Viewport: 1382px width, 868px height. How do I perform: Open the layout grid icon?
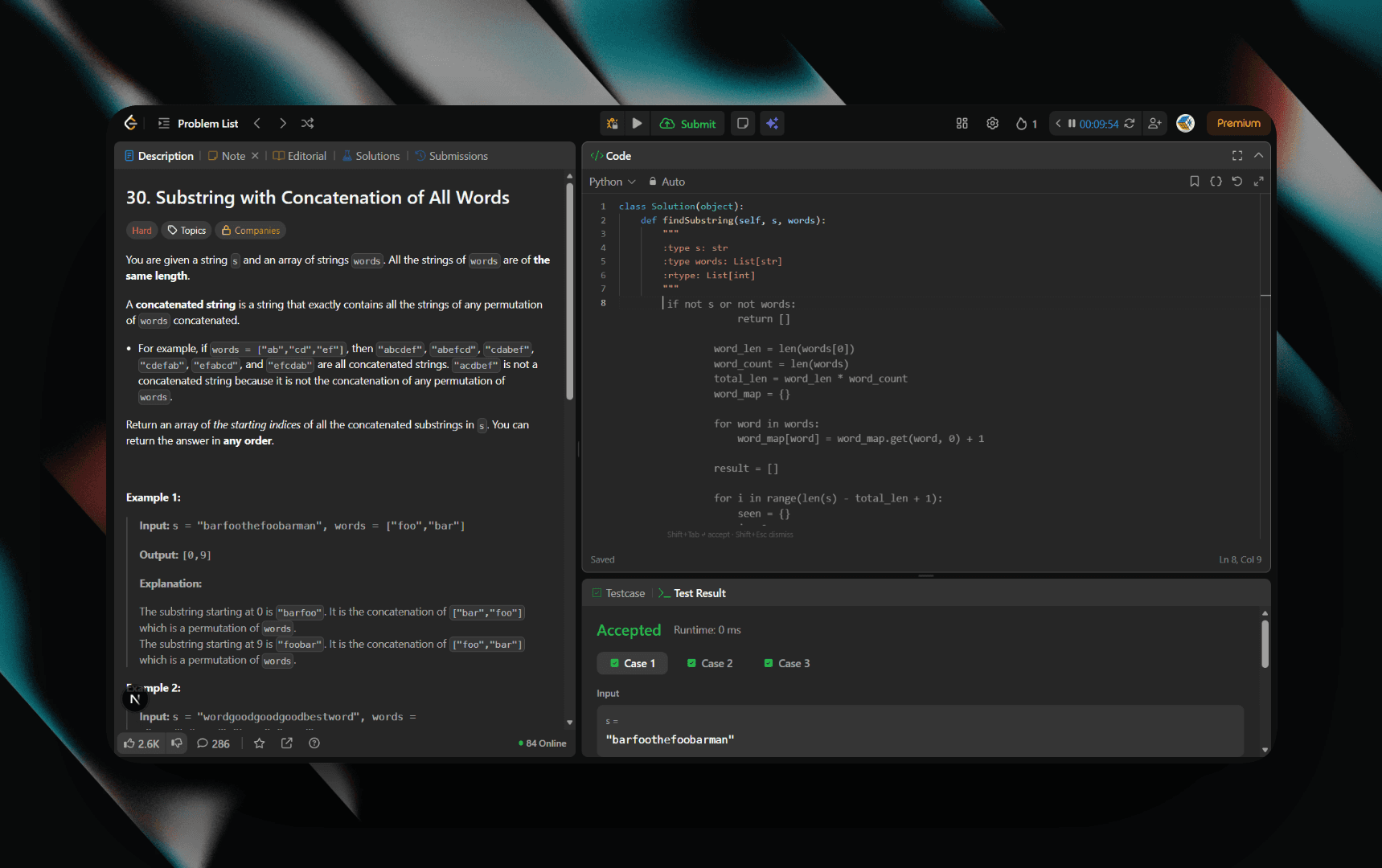pos(962,123)
